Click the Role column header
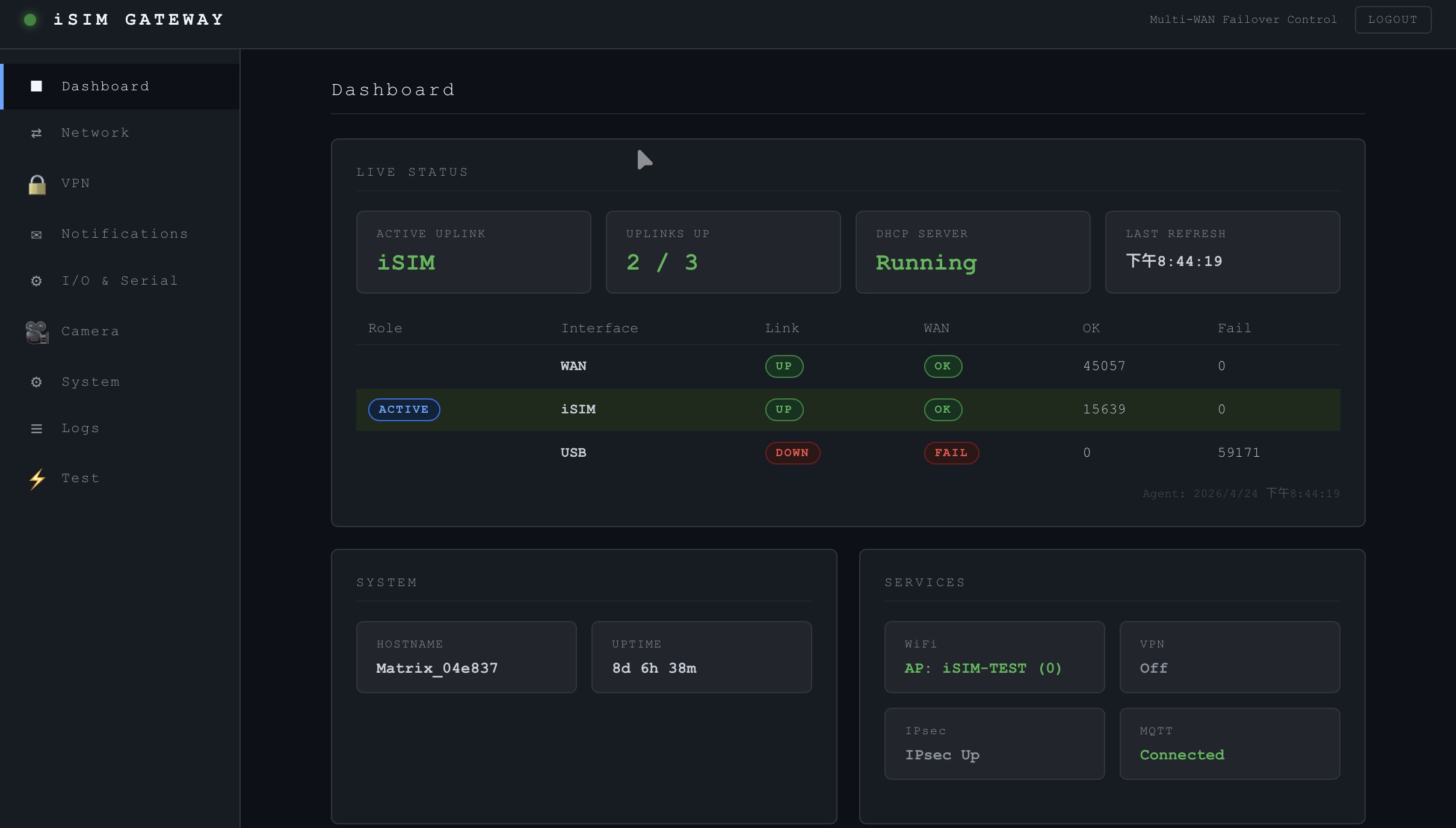 pos(385,328)
